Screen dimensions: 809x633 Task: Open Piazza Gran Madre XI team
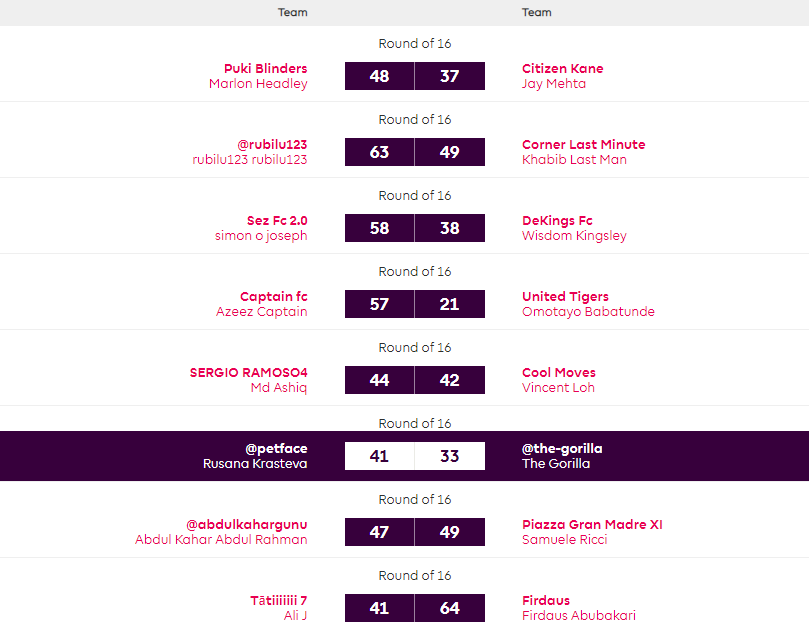point(592,525)
